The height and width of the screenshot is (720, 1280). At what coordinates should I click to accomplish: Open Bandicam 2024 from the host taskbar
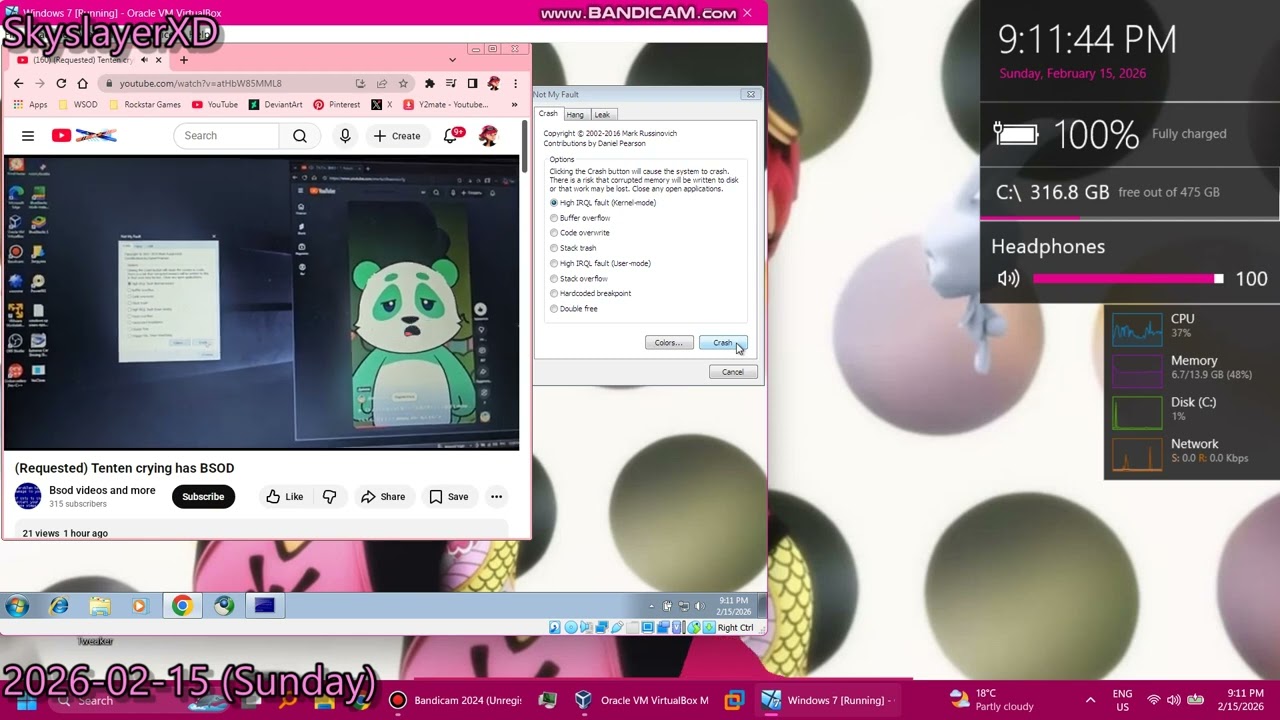(x=455, y=700)
